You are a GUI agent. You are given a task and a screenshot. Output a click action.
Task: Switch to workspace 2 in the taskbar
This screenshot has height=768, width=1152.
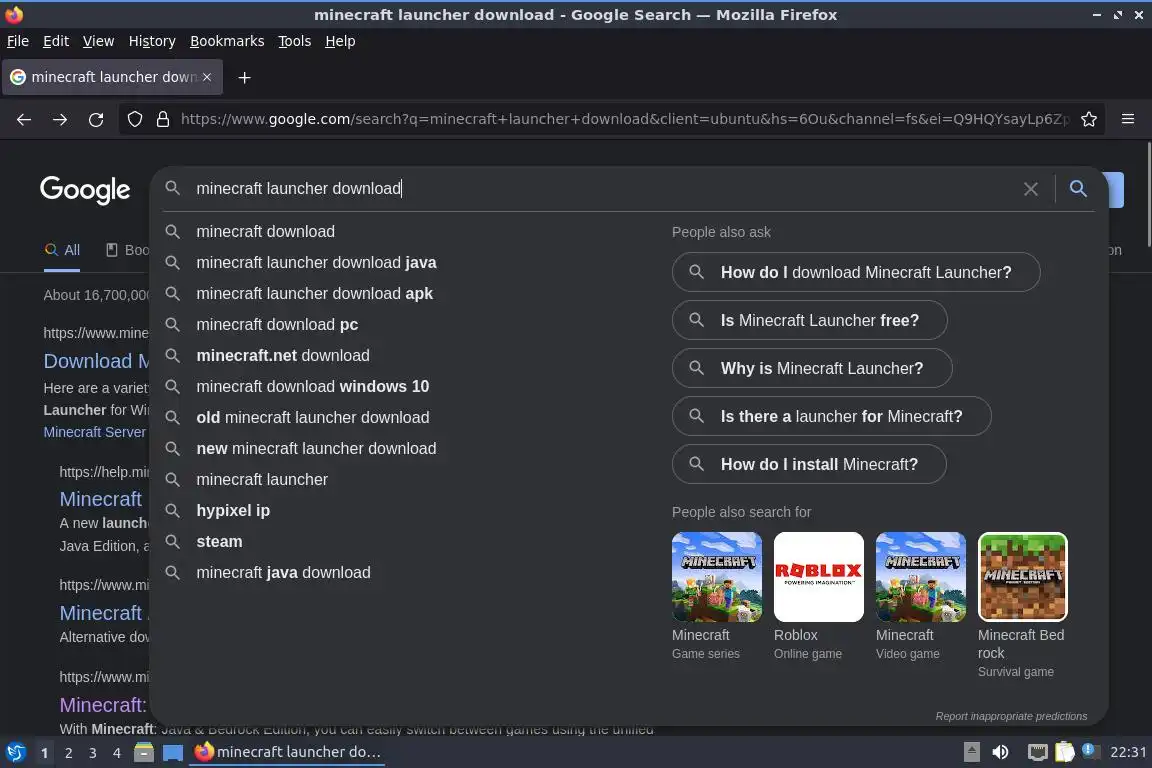(x=68, y=753)
